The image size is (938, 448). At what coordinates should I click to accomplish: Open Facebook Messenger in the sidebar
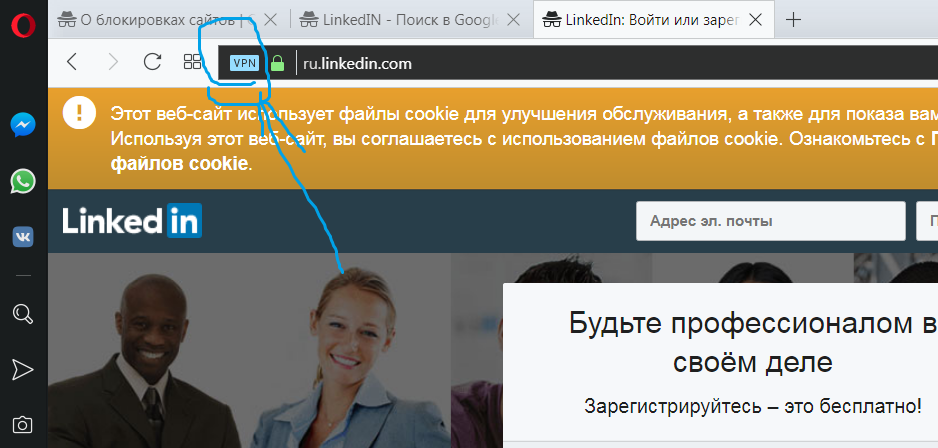point(23,125)
